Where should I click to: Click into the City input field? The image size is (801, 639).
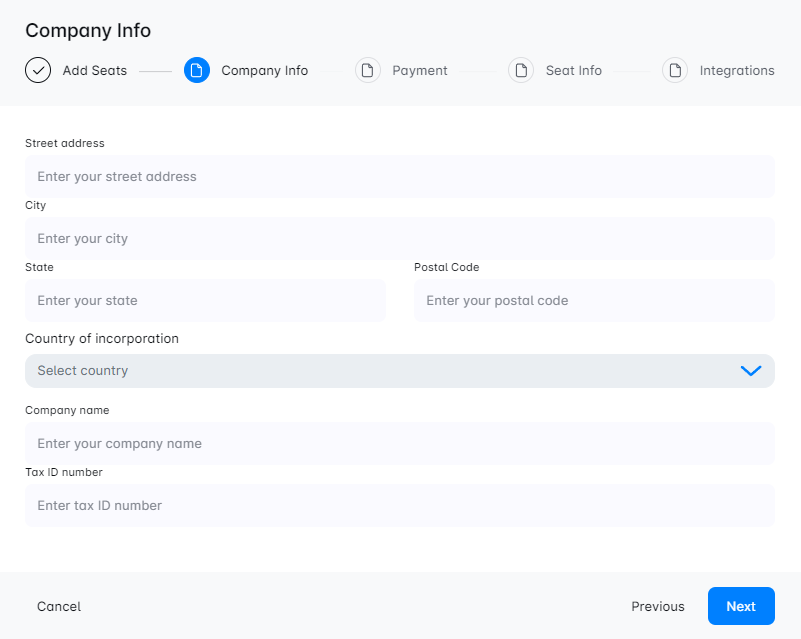pos(399,239)
